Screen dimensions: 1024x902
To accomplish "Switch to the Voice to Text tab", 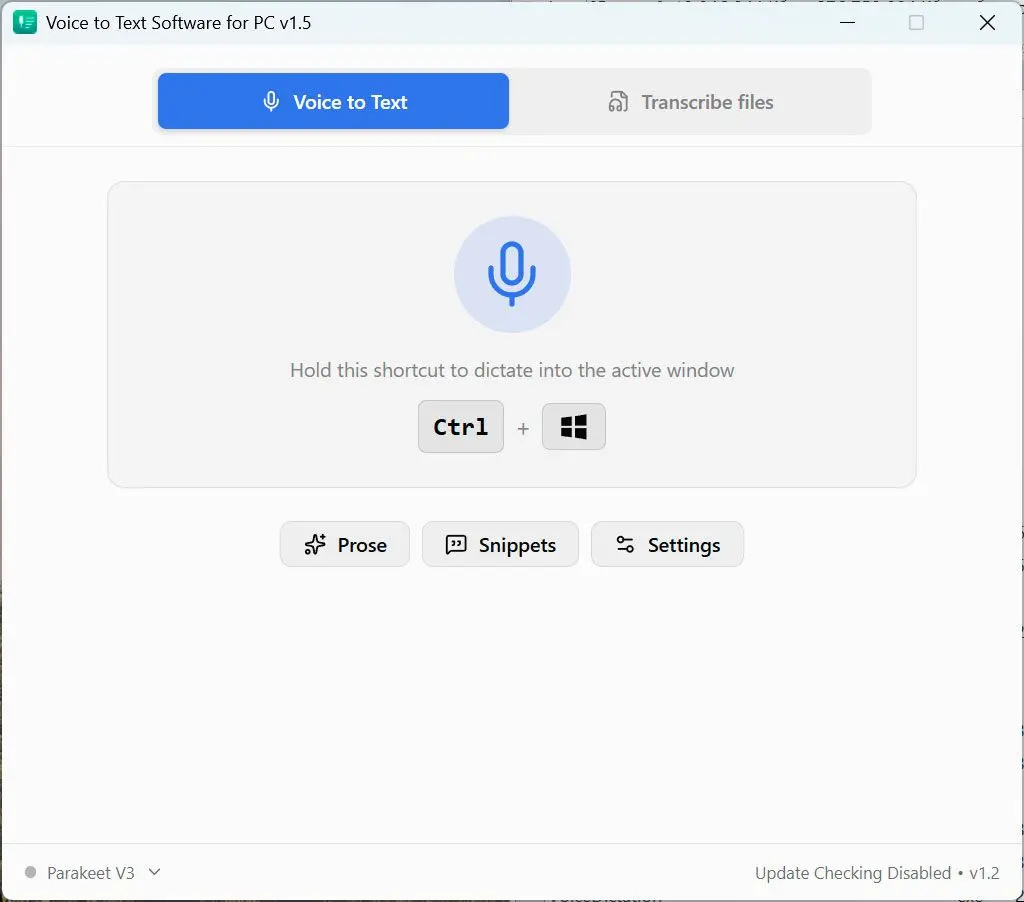I will point(333,101).
